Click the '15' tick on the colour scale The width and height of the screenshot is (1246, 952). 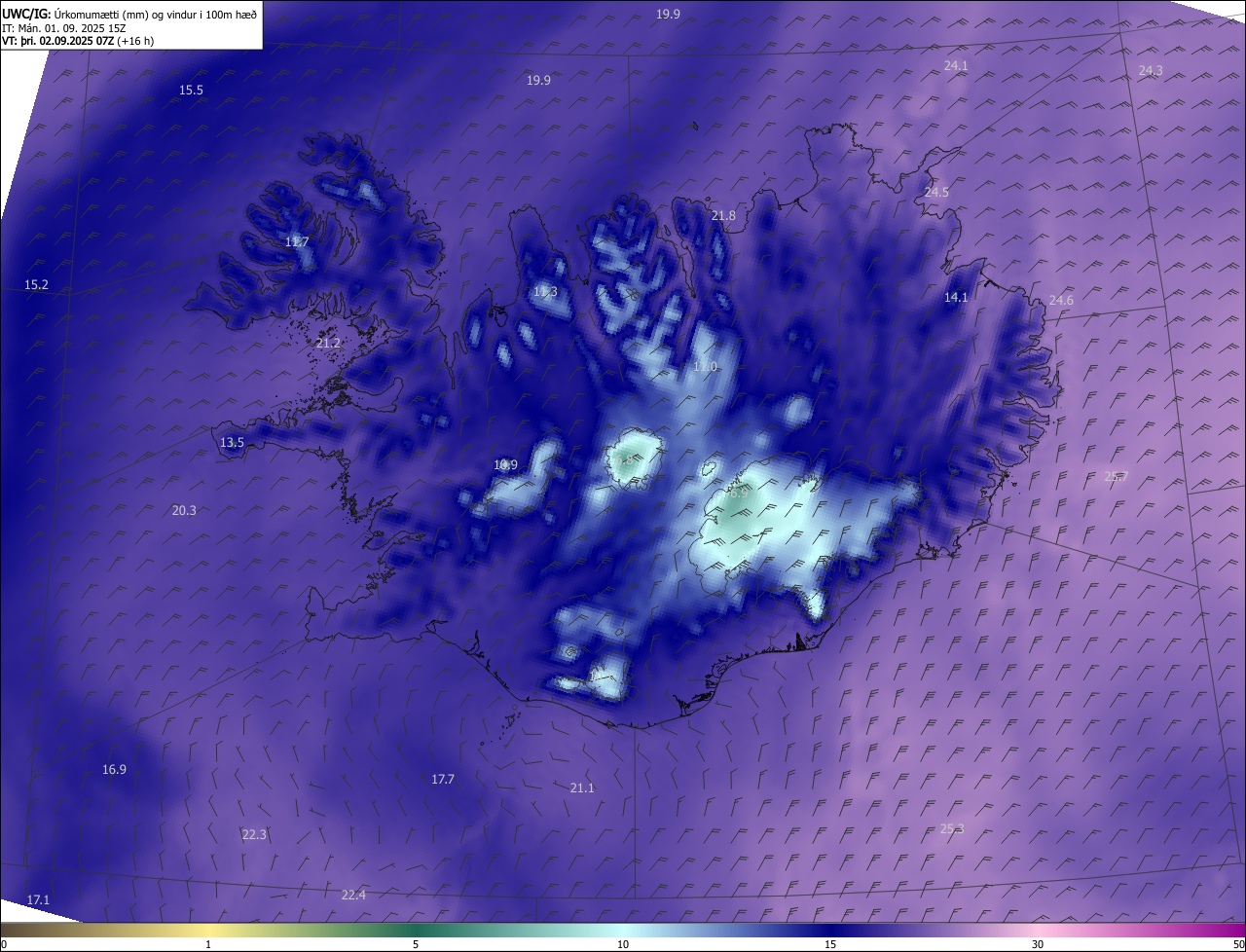[830, 945]
